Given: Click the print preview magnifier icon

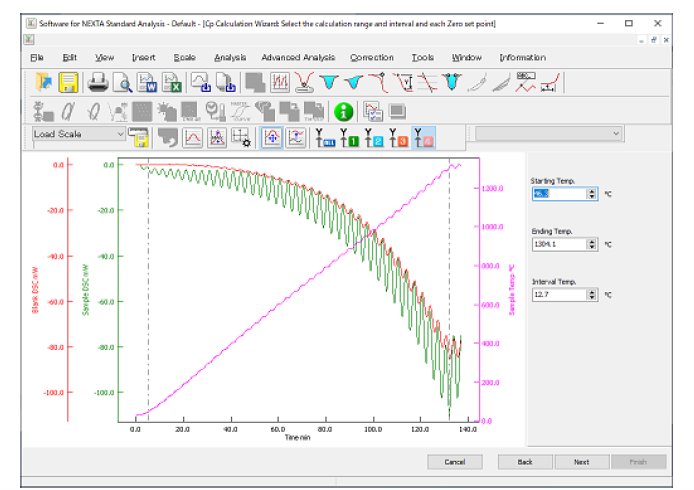Looking at the screenshot, I should [x=122, y=83].
